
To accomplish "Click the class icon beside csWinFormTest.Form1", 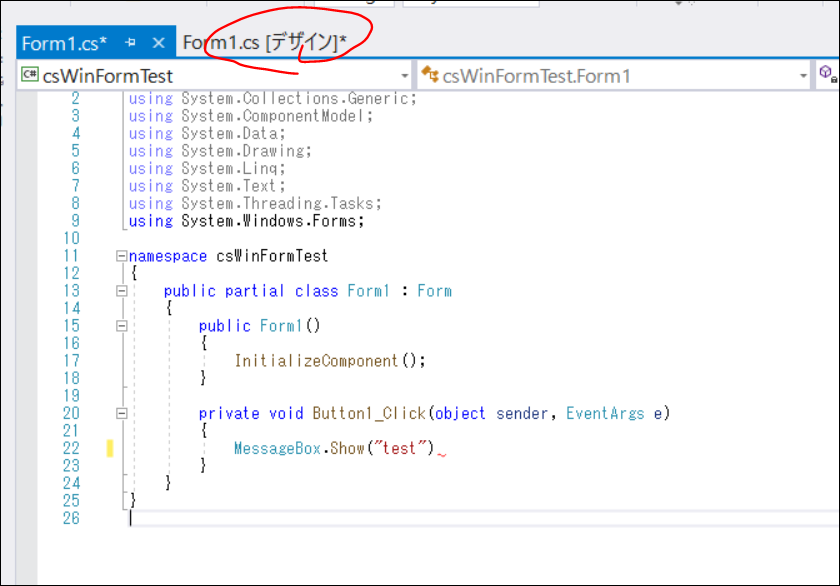I will coord(430,74).
